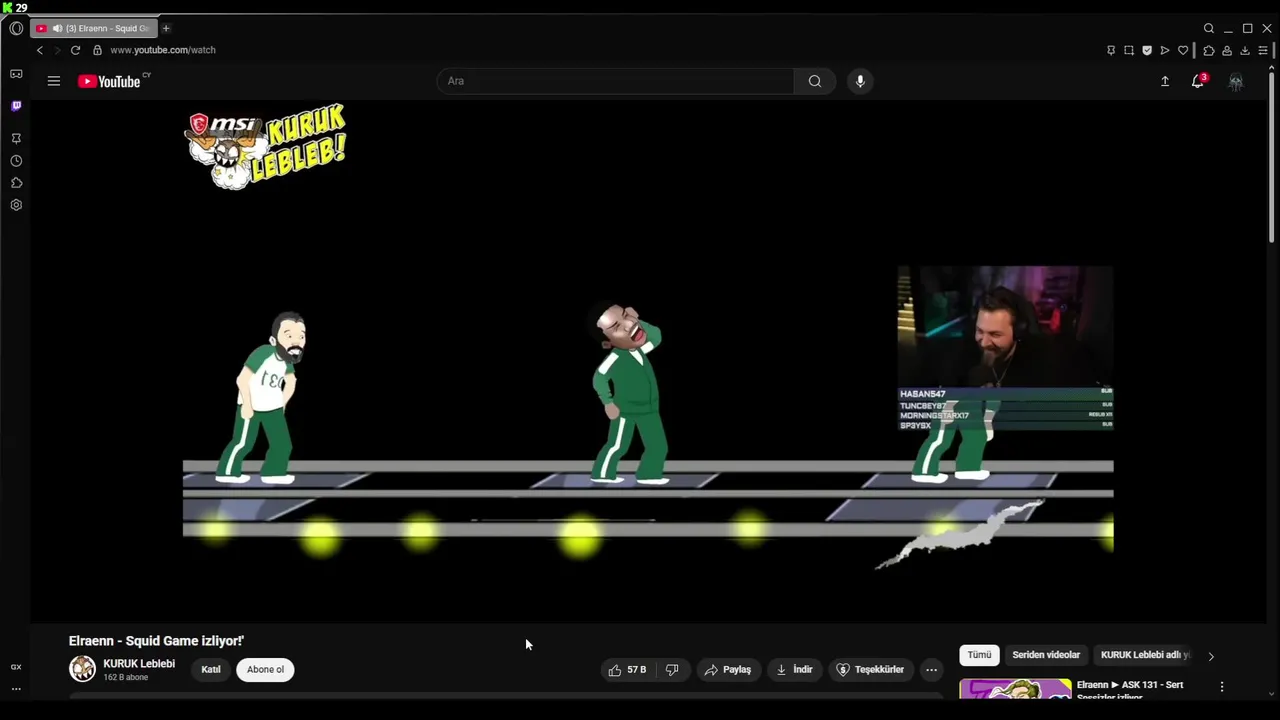Open the YouTube notifications bell
Image resolution: width=1280 pixels, height=720 pixels.
1198,81
